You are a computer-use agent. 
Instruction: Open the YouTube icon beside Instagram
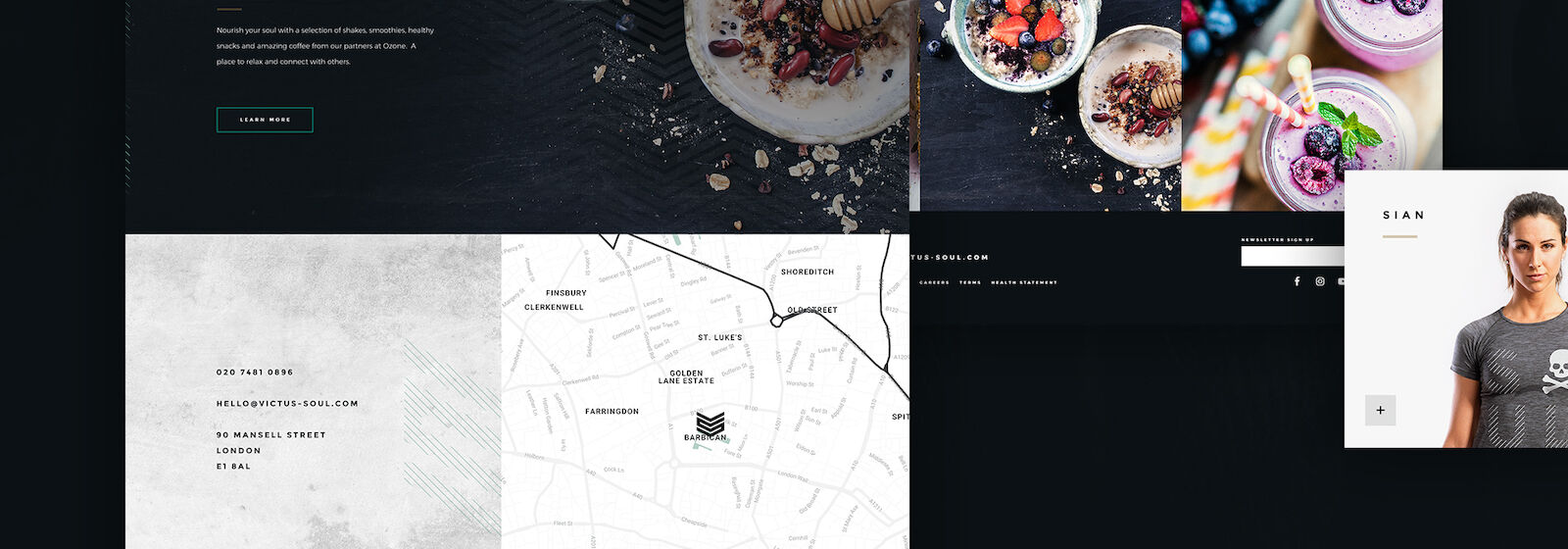point(1341,281)
